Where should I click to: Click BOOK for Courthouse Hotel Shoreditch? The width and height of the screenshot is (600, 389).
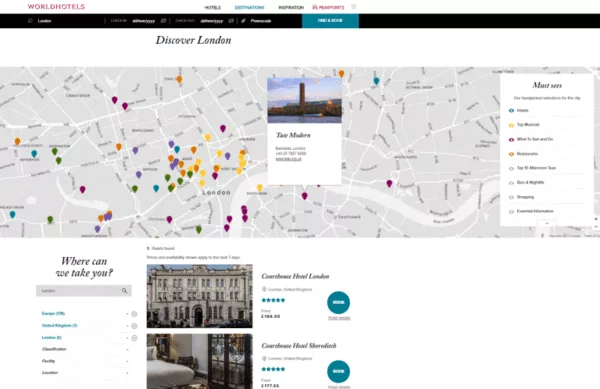coord(339,371)
